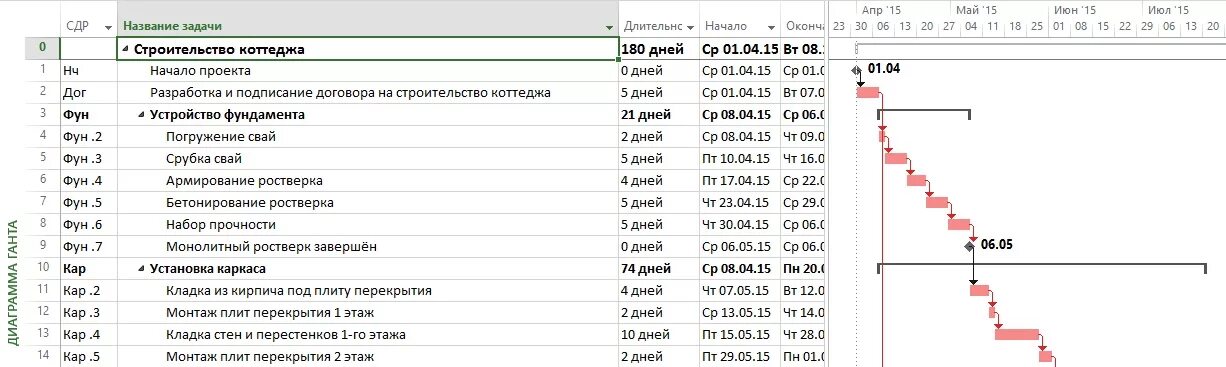Select row header number 10
Image resolution: width=1226 pixels, height=367 pixels.
(x=42, y=268)
